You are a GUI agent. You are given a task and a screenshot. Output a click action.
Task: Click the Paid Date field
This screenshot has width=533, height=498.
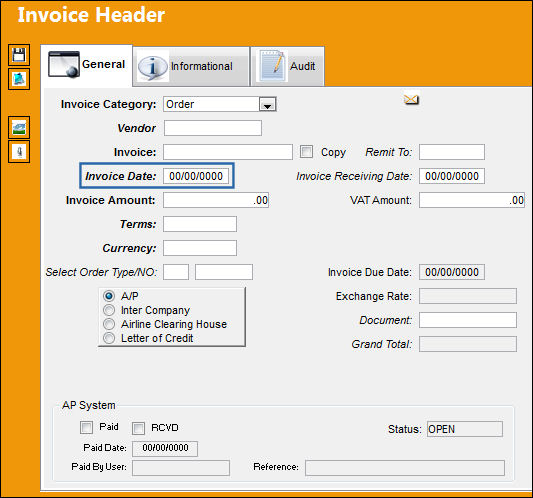pos(165,449)
